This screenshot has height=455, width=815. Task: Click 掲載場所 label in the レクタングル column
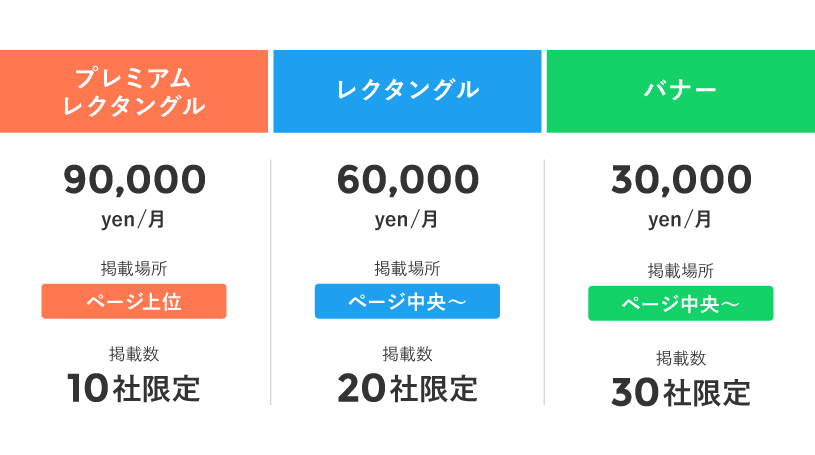click(x=407, y=268)
